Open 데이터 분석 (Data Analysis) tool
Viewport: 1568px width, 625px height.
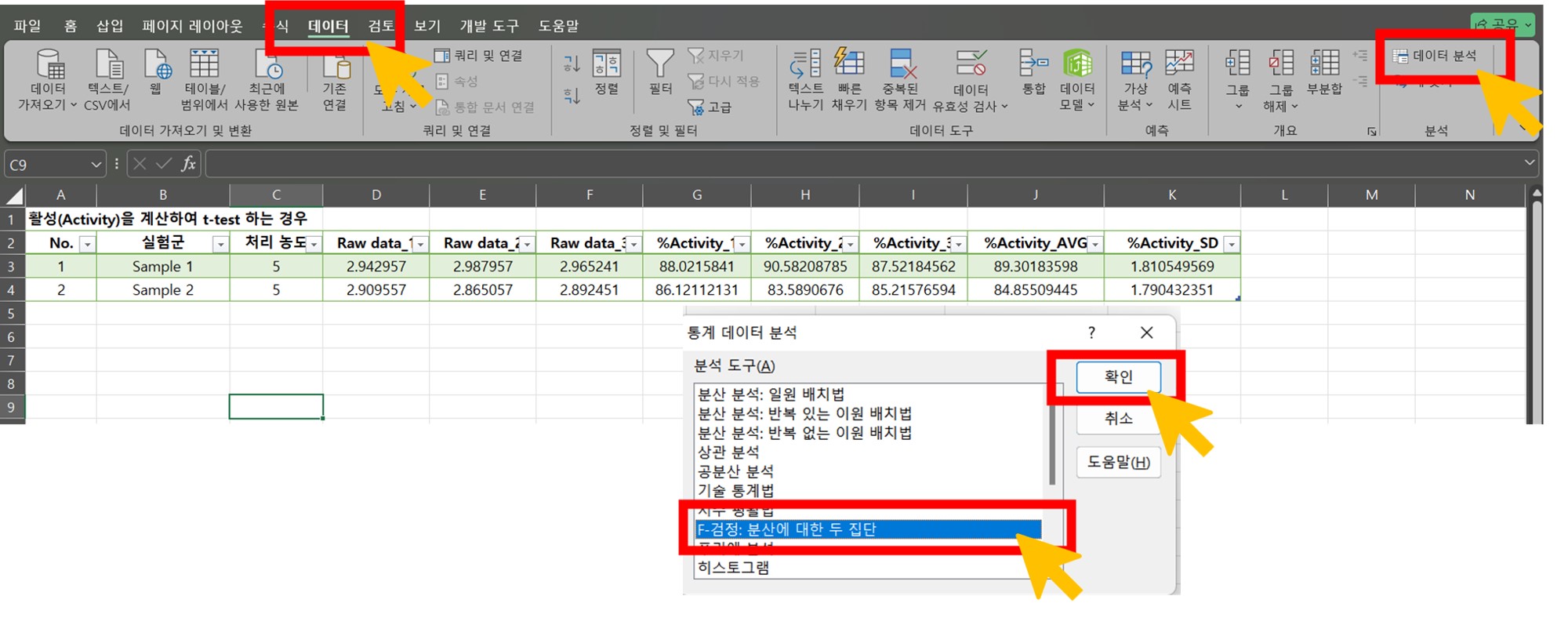coord(1435,56)
